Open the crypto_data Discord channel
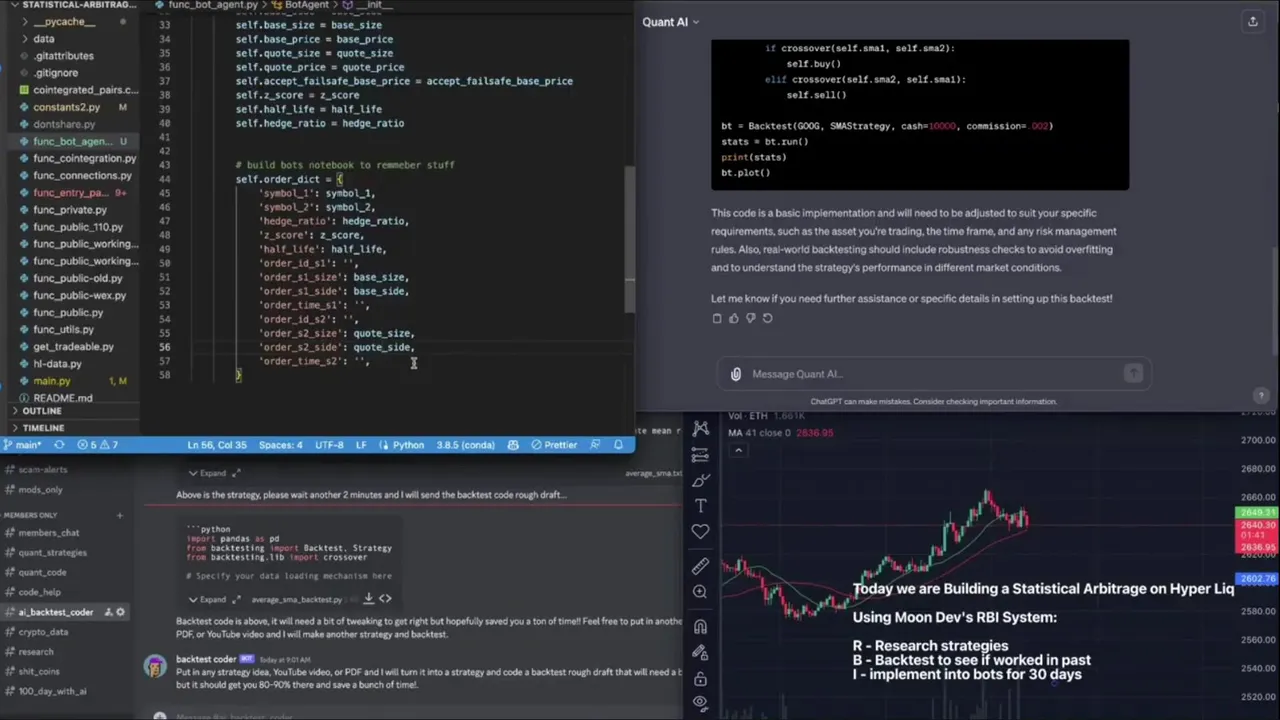The image size is (1280, 720). (43, 632)
